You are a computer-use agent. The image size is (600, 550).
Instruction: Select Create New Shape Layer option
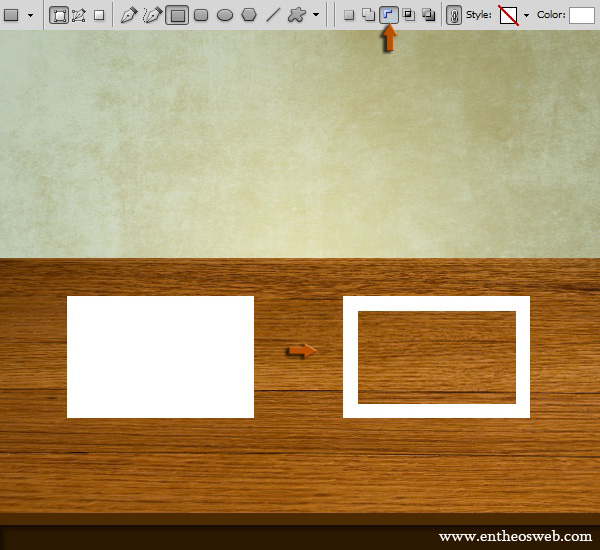pos(349,15)
